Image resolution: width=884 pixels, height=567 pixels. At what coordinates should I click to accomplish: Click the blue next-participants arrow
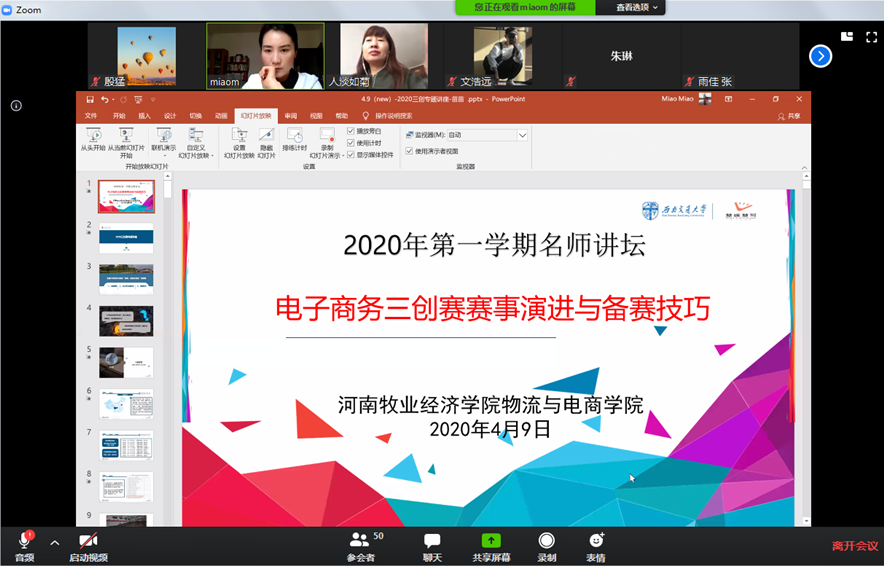(x=820, y=56)
